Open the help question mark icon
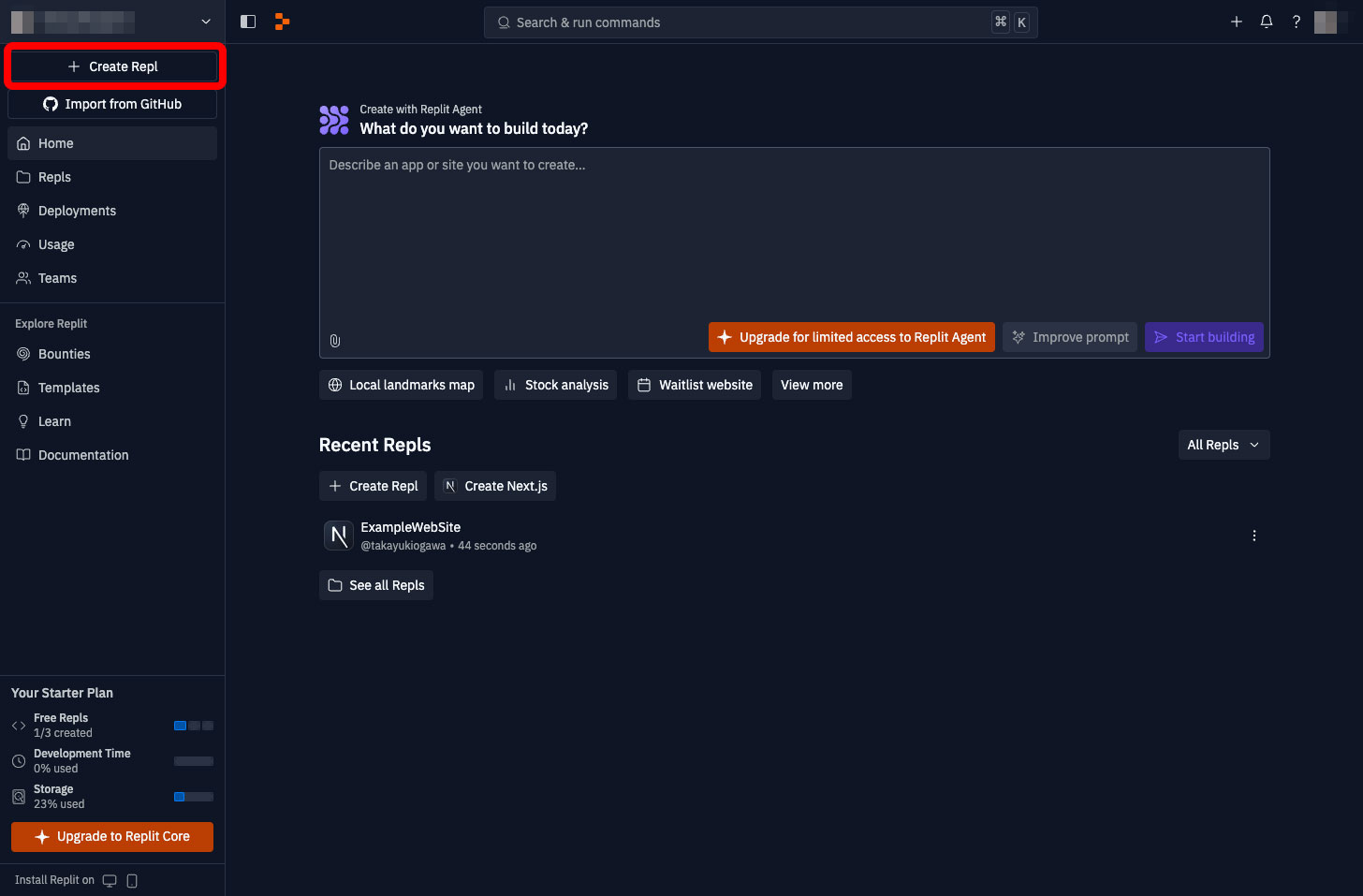Image resolution: width=1363 pixels, height=896 pixels. (x=1297, y=22)
